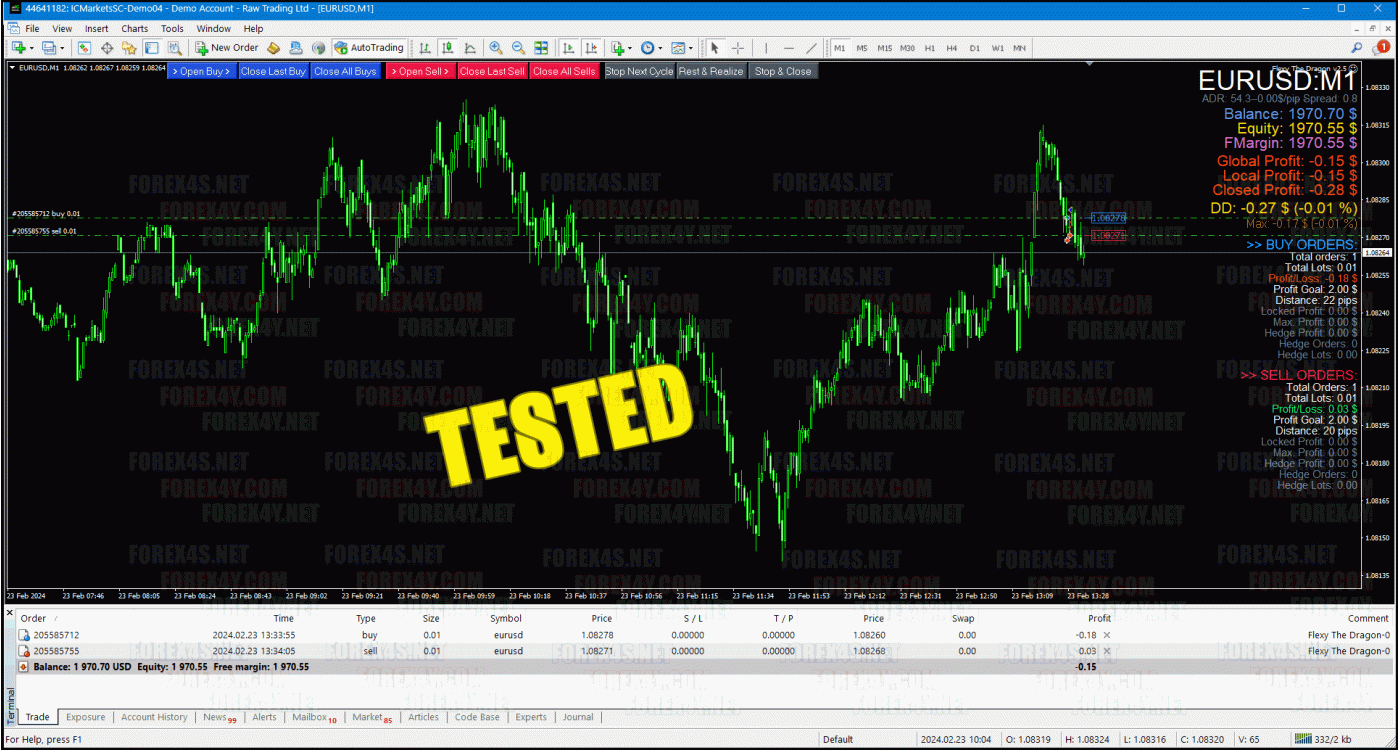The width and height of the screenshot is (1400, 750).
Task: Sort trades by the Profit column header
Action: coord(1099,618)
